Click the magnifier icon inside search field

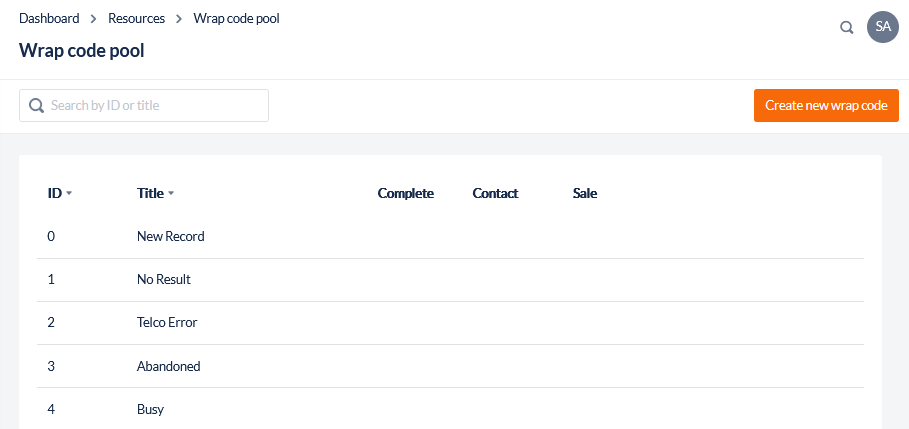[37, 106]
